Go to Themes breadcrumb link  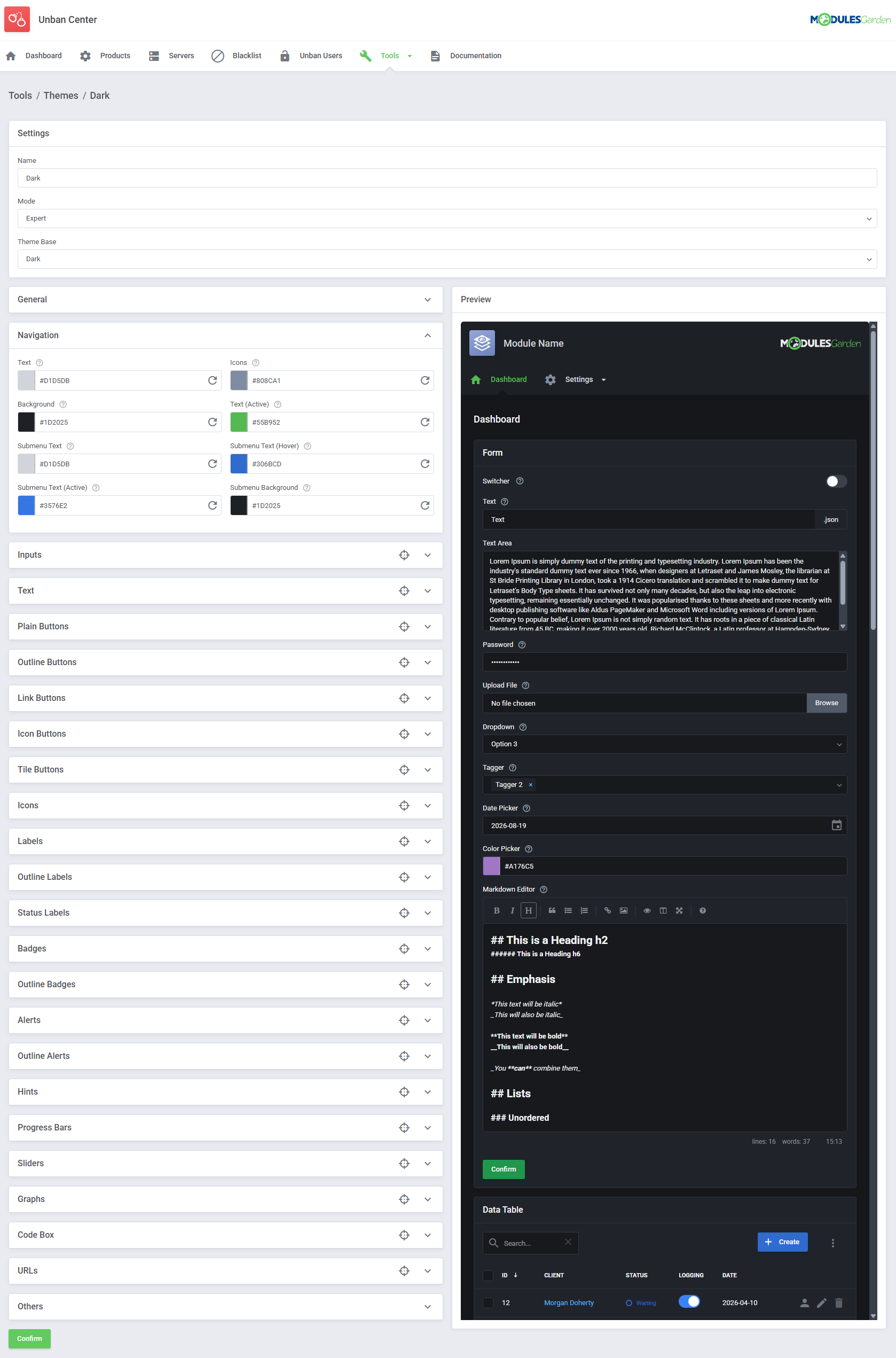60,96
